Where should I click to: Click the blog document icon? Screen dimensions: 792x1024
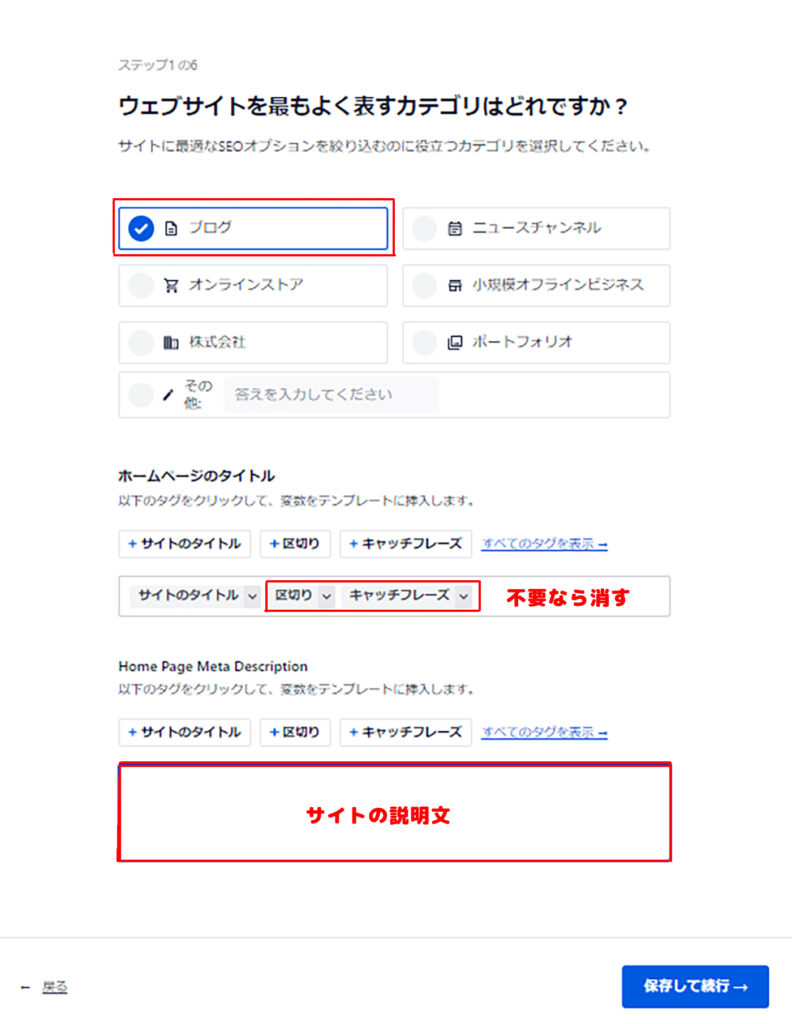tap(171, 229)
